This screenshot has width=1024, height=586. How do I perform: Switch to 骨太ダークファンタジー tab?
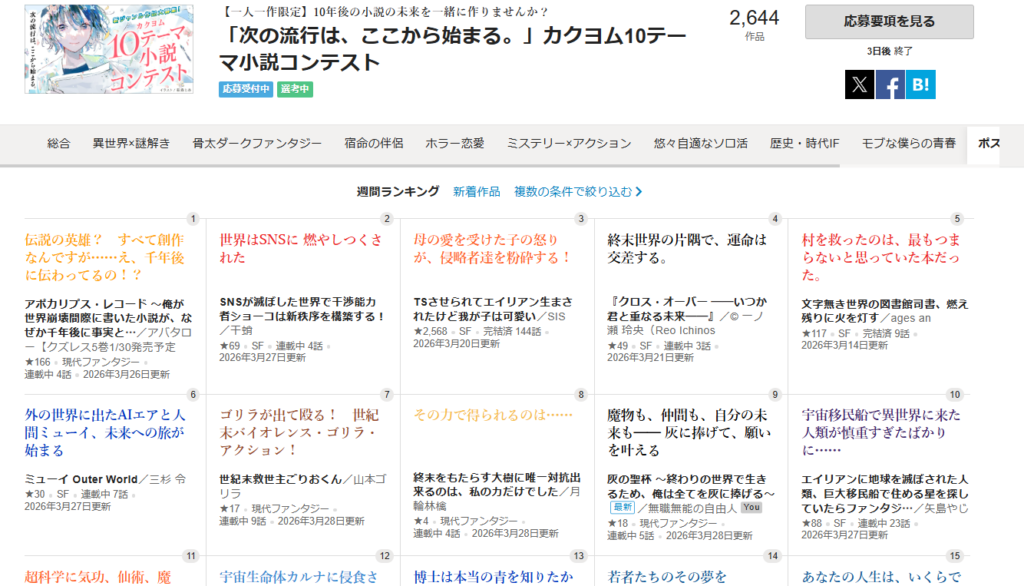coord(257,144)
